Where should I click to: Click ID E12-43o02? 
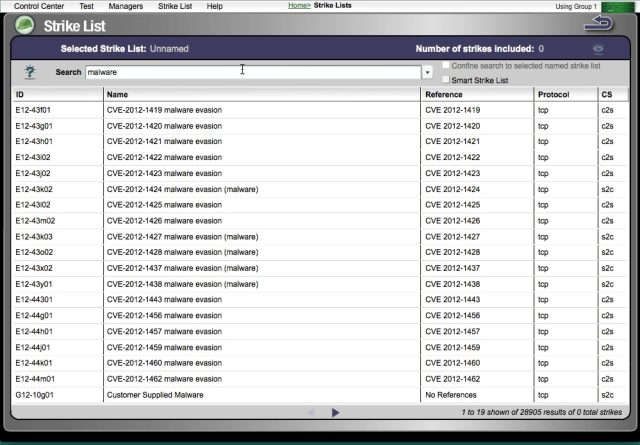pyautogui.click(x=34, y=252)
